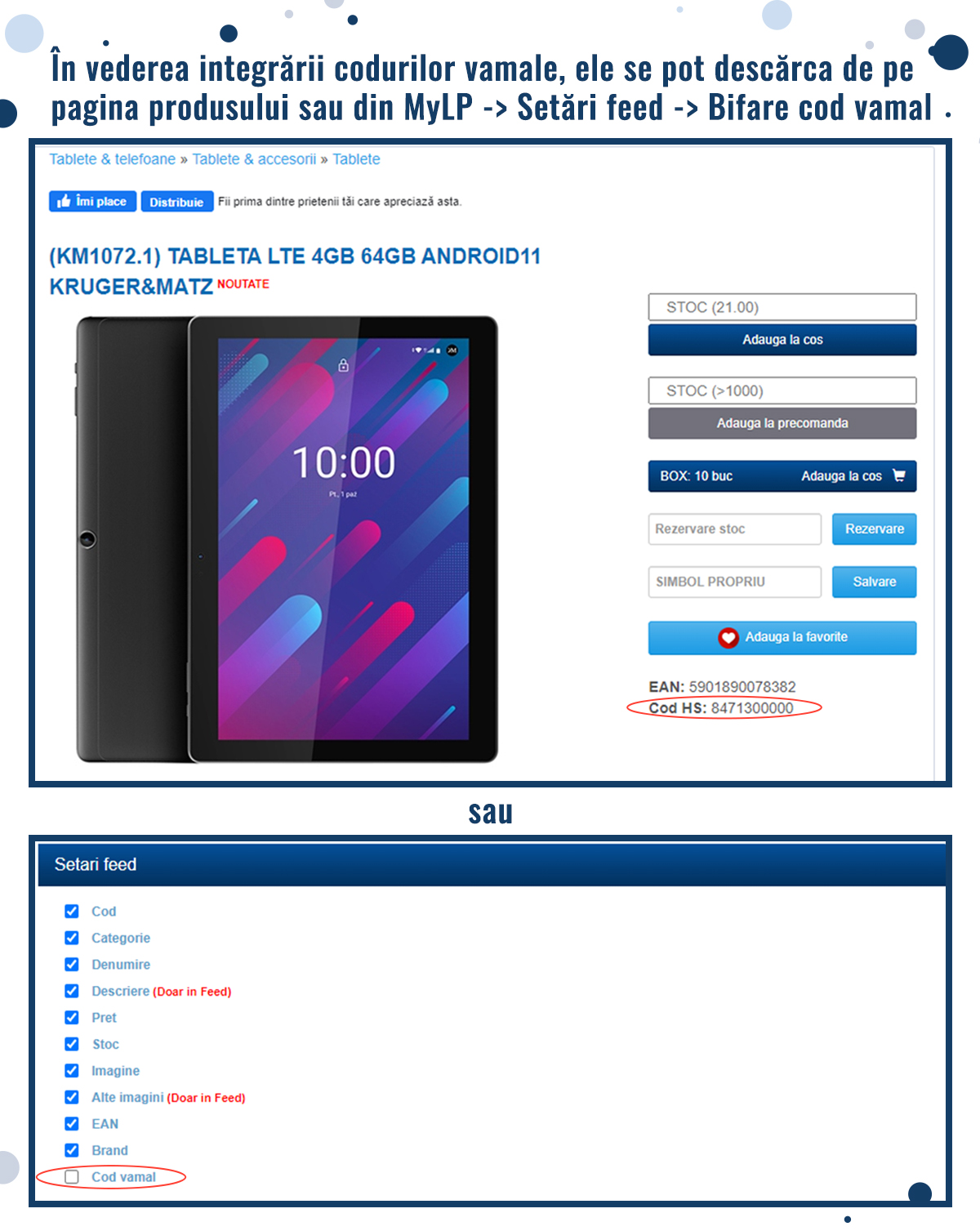Click the Salvare button
980x1231 pixels.
(875, 582)
